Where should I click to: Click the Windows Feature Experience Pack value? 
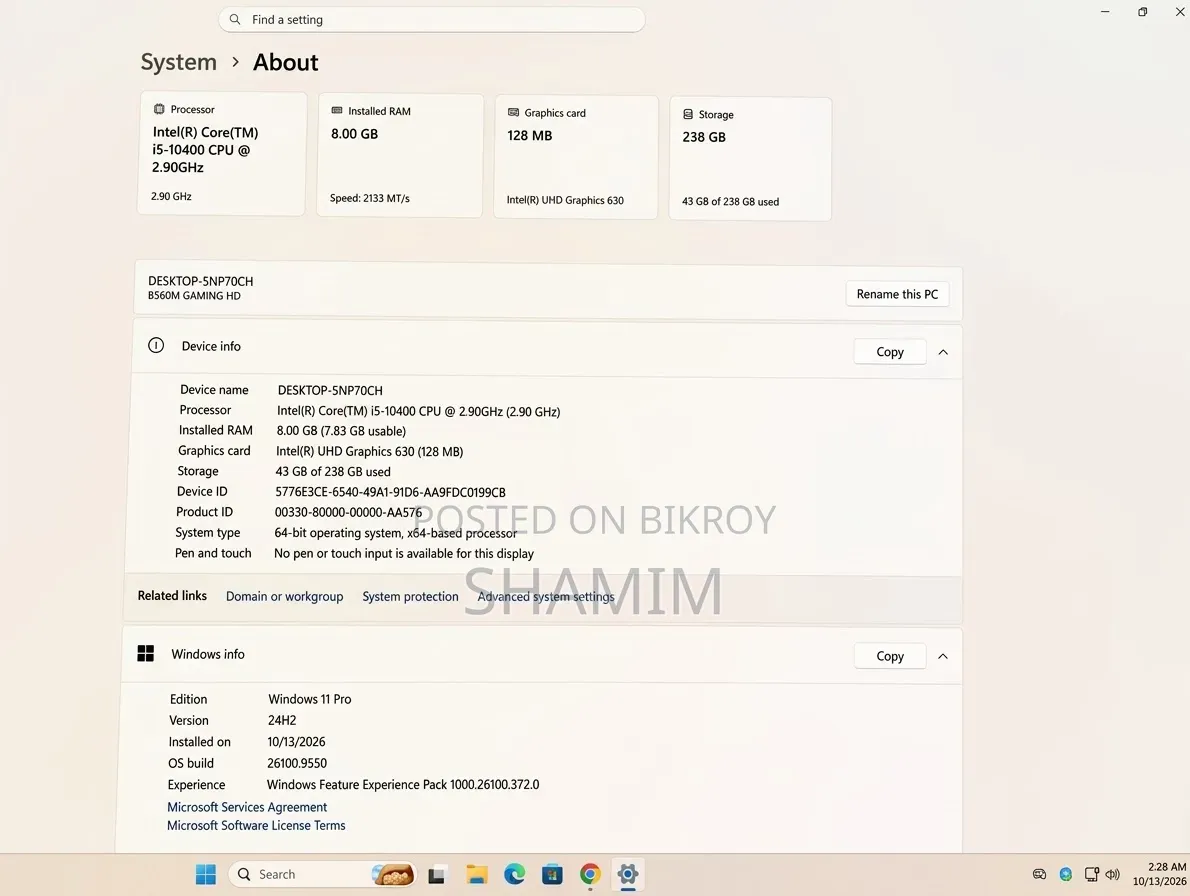coord(403,784)
